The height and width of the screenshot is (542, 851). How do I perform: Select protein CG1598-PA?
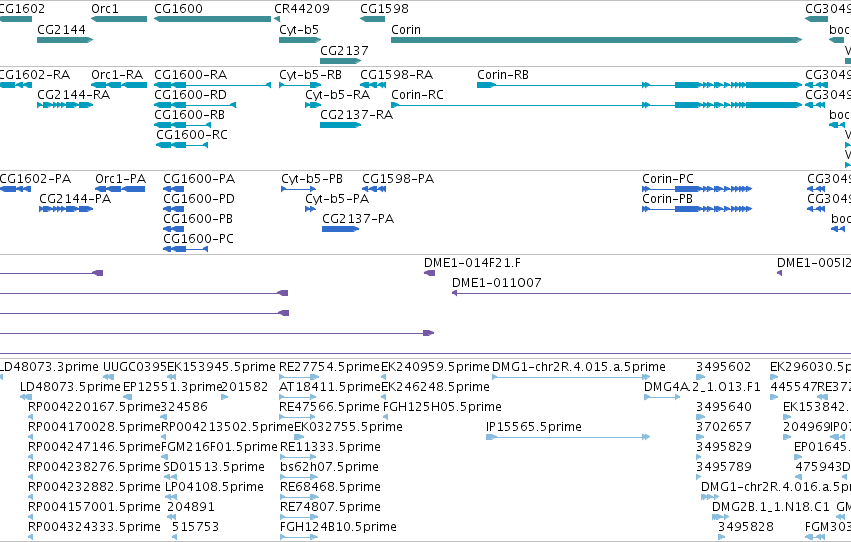(x=398, y=179)
